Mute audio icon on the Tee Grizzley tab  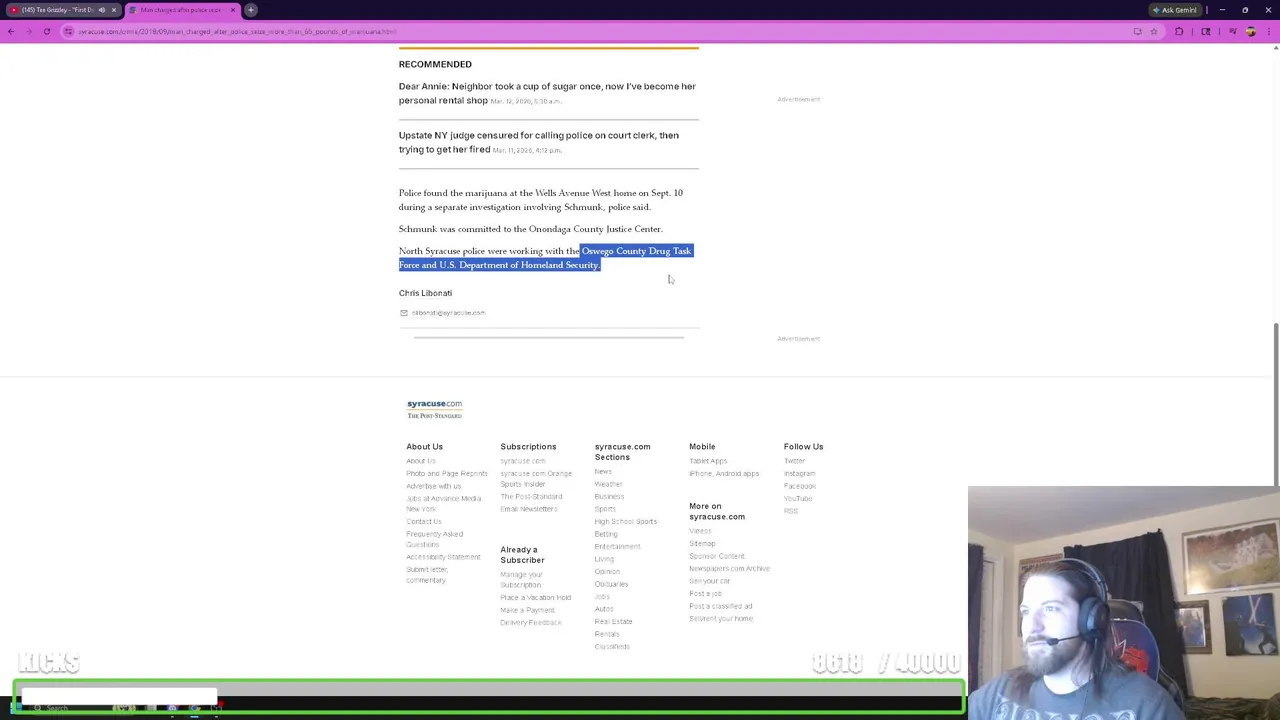101,10
